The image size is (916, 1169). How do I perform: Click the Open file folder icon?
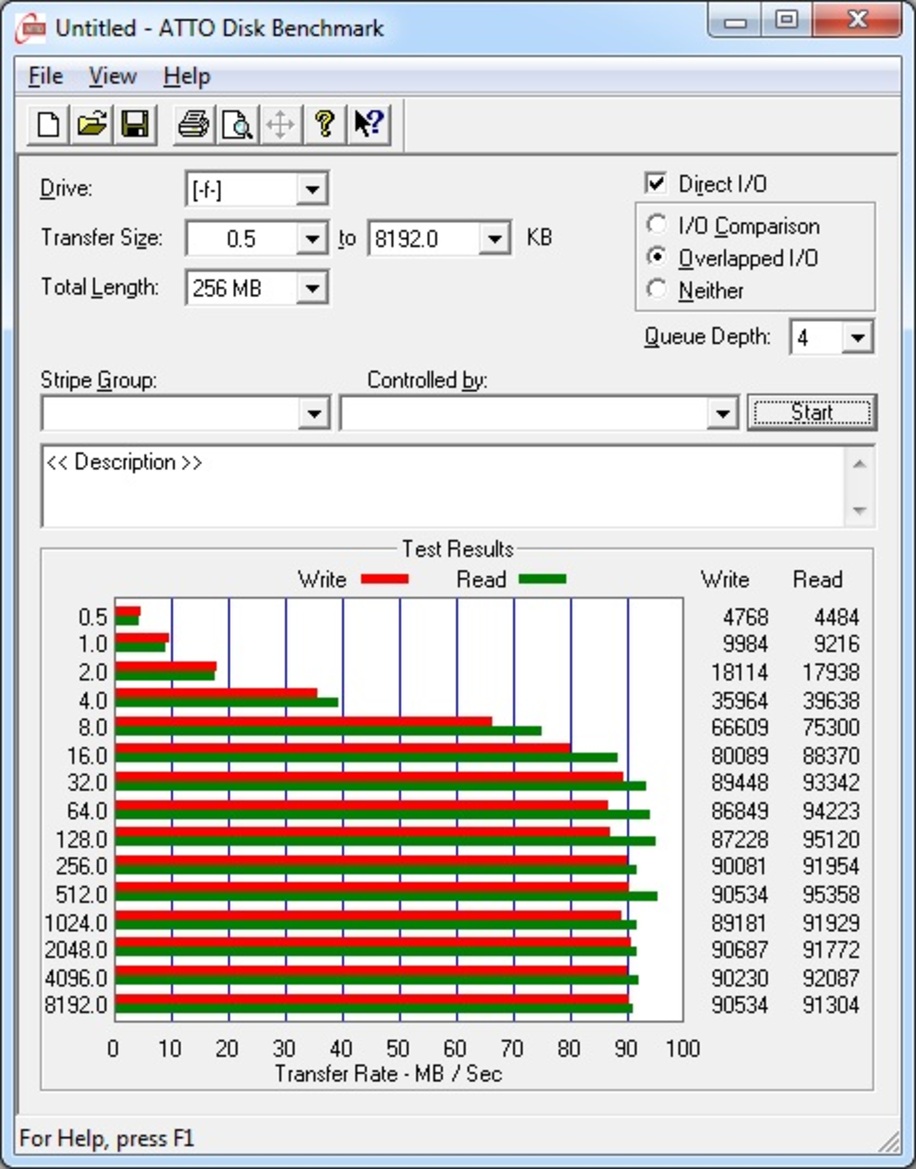tap(92, 124)
